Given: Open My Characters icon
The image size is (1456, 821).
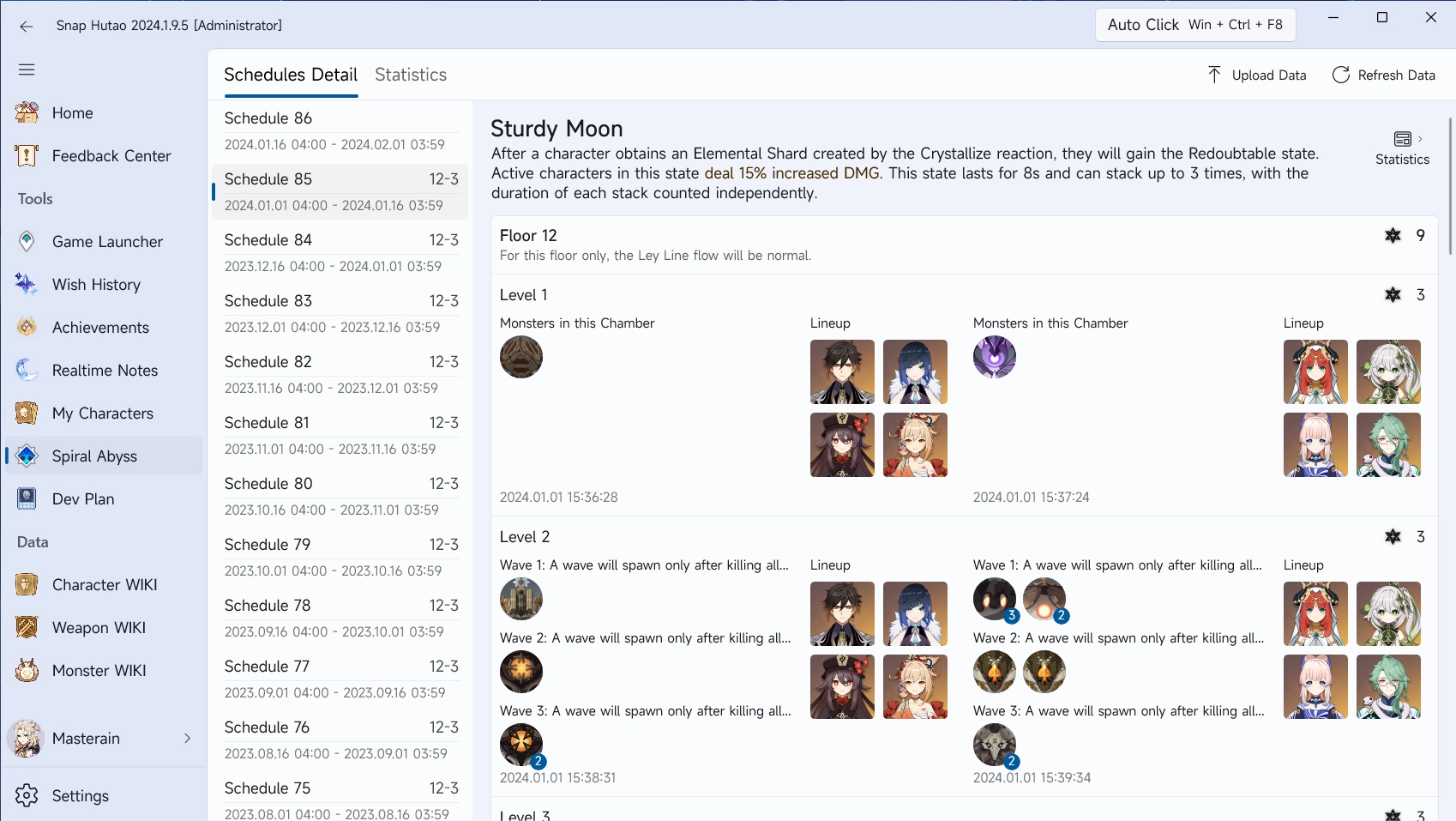Looking at the screenshot, I should [x=27, y=413].
